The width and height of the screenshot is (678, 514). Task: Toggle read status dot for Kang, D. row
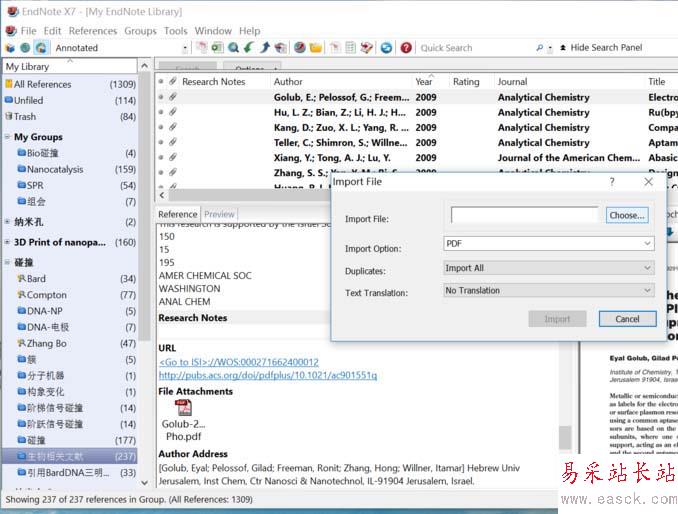[161, 127]
